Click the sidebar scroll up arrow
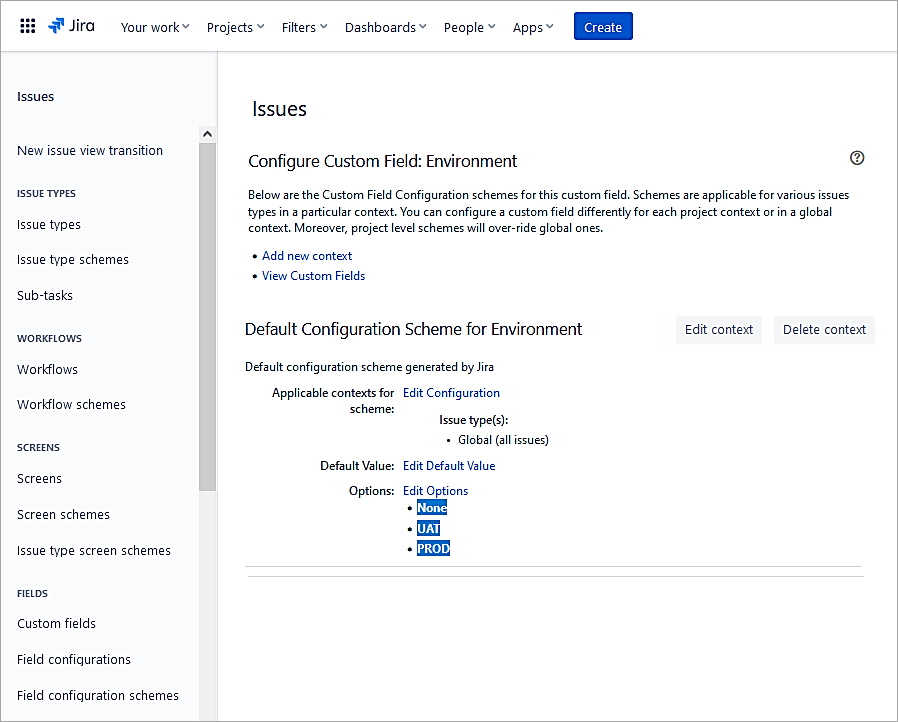 coord(207,134)
